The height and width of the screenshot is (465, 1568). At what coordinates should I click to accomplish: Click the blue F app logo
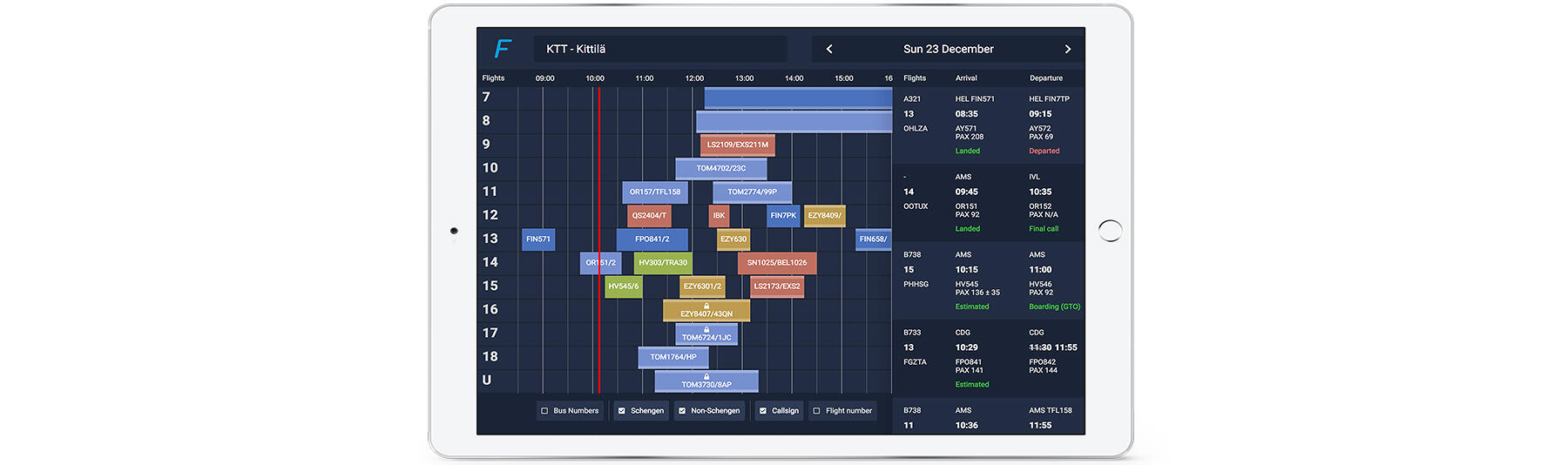click(x=503, y=49)
